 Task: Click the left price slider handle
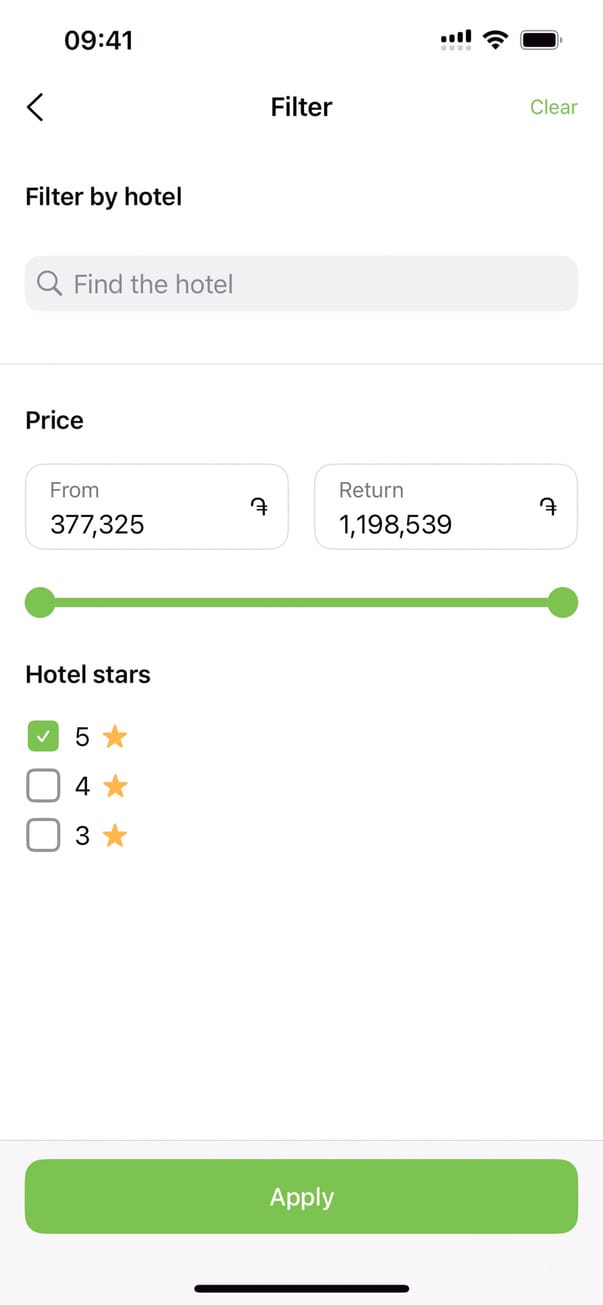pos(40,603)
